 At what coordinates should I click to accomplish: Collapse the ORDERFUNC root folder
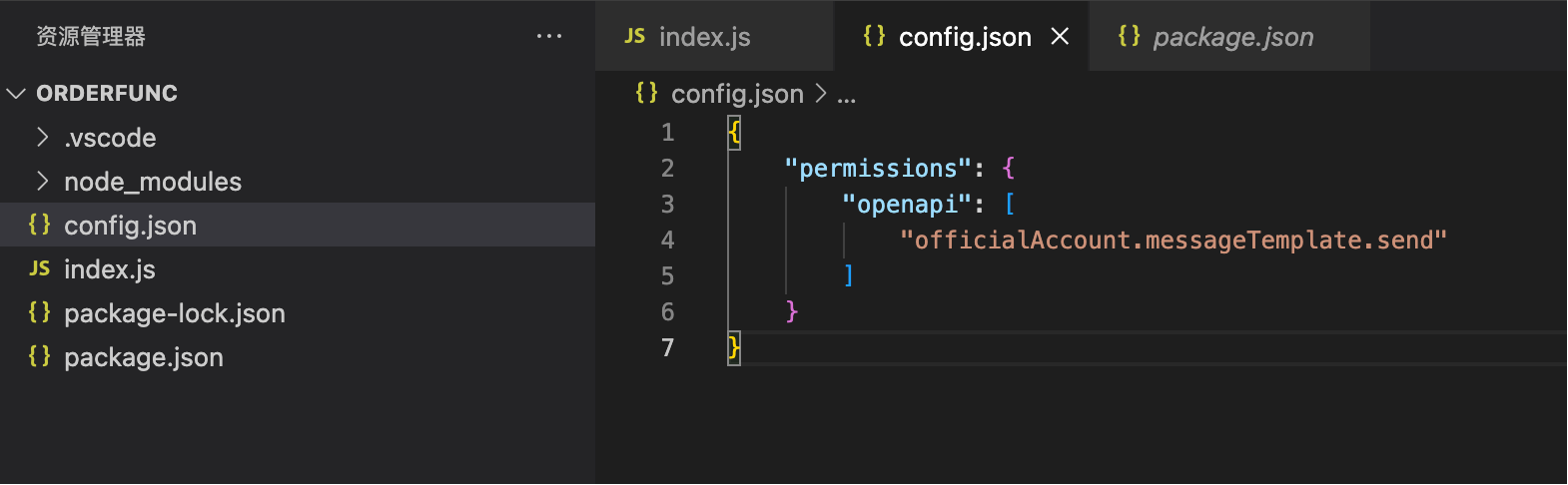pyautogui.click(x=16, y=93)
